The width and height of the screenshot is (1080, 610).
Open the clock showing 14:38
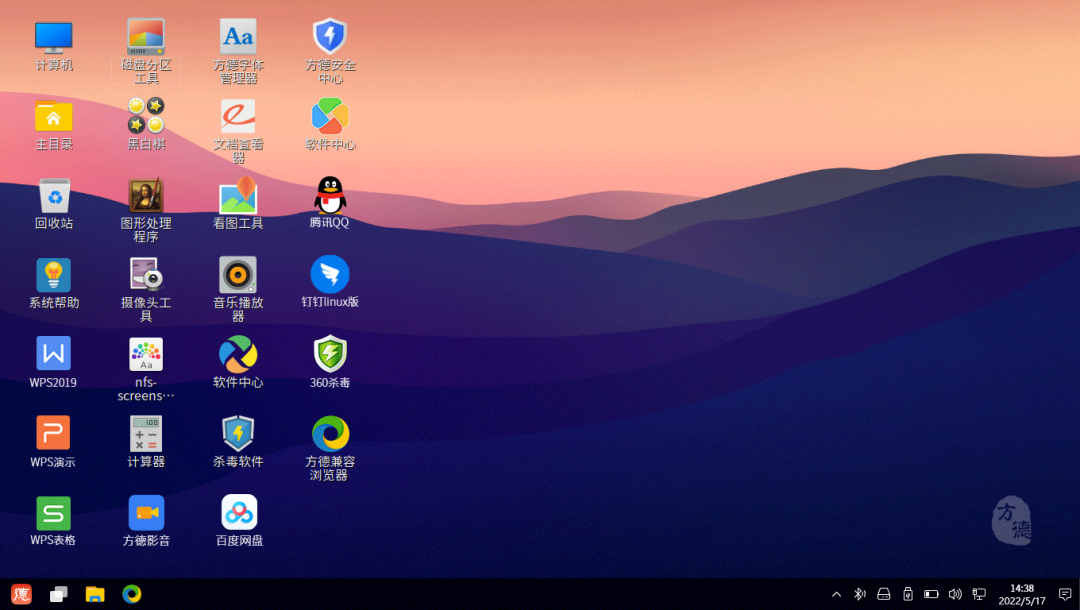point(1021,594)
